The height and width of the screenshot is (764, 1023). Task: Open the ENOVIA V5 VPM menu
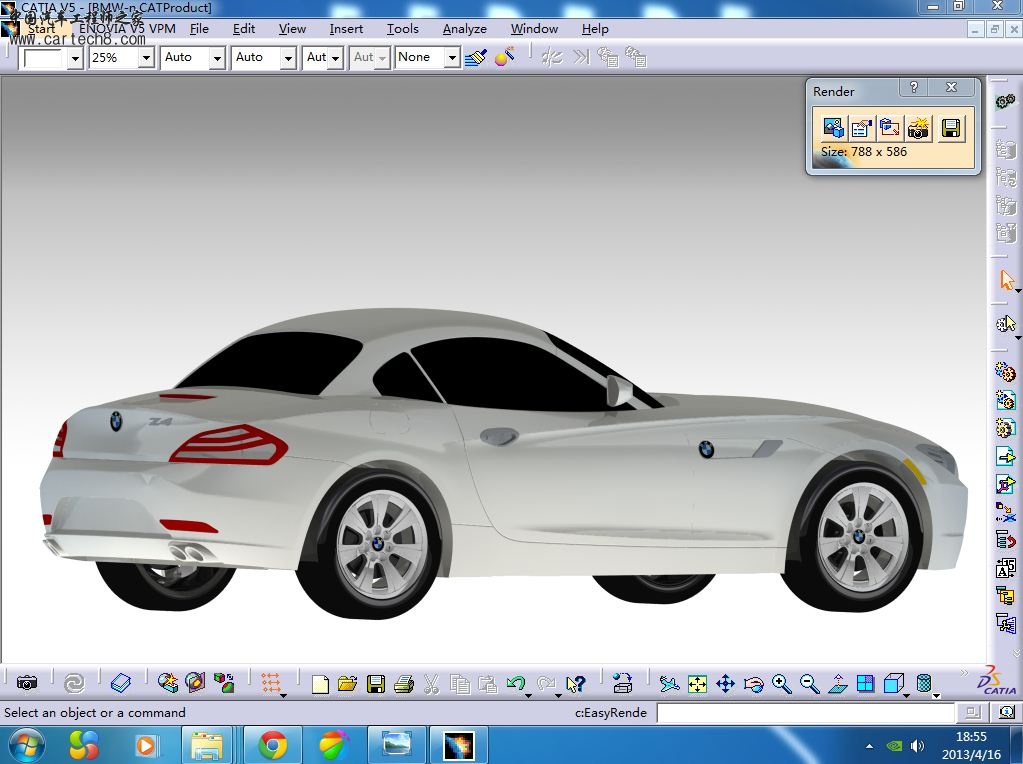coord(127,29)
